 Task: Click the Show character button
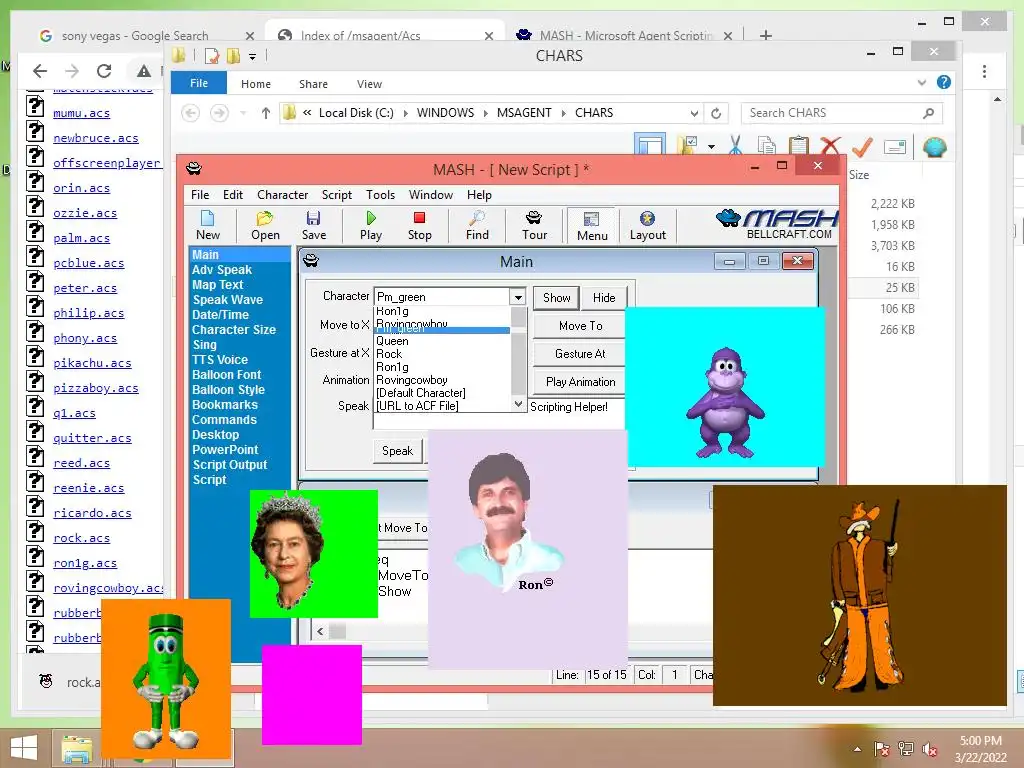click(x=556, y=298)
